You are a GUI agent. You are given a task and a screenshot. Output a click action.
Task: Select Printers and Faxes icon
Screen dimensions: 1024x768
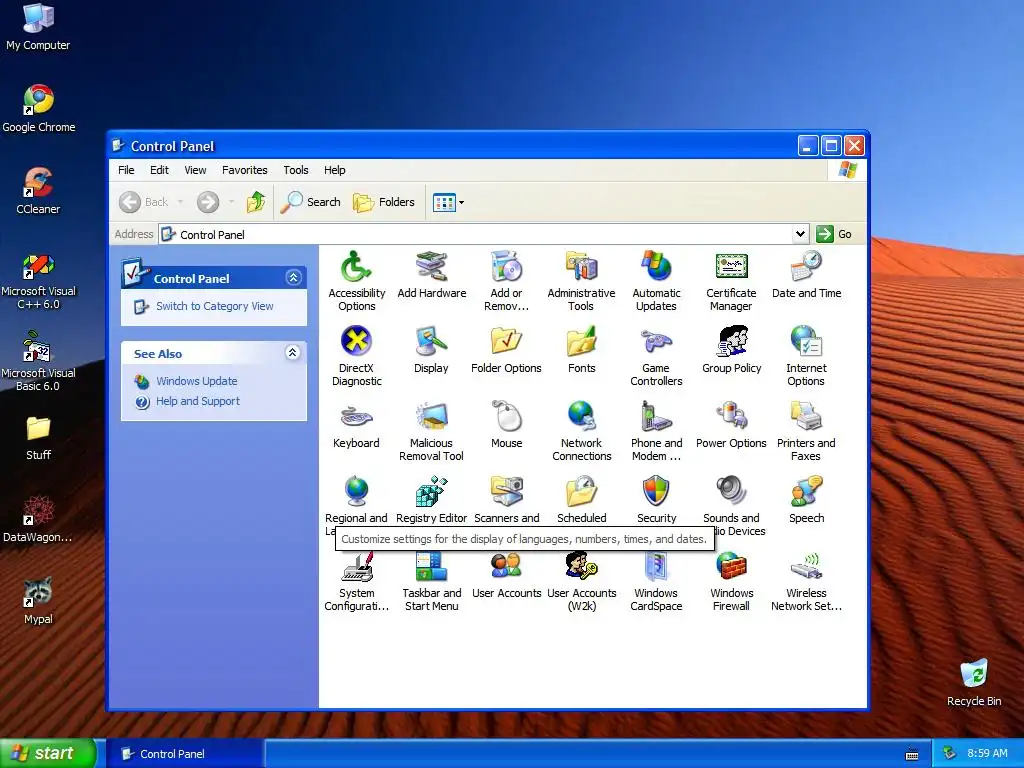(x=807, y=417)
